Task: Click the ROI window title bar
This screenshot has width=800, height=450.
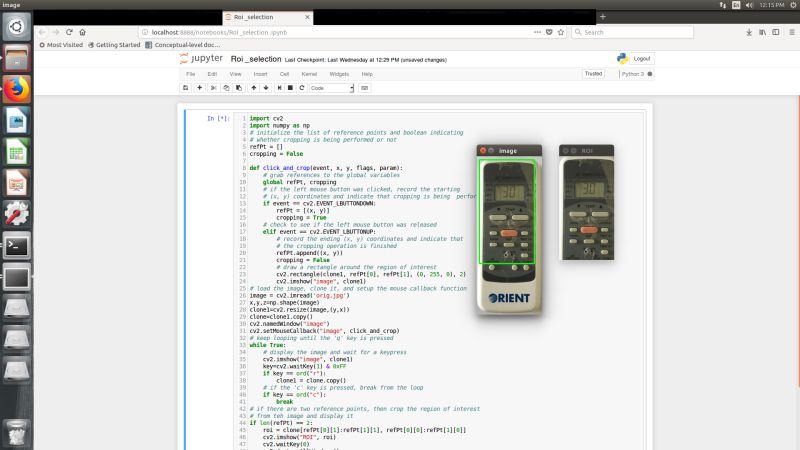Action: [587, 151]
